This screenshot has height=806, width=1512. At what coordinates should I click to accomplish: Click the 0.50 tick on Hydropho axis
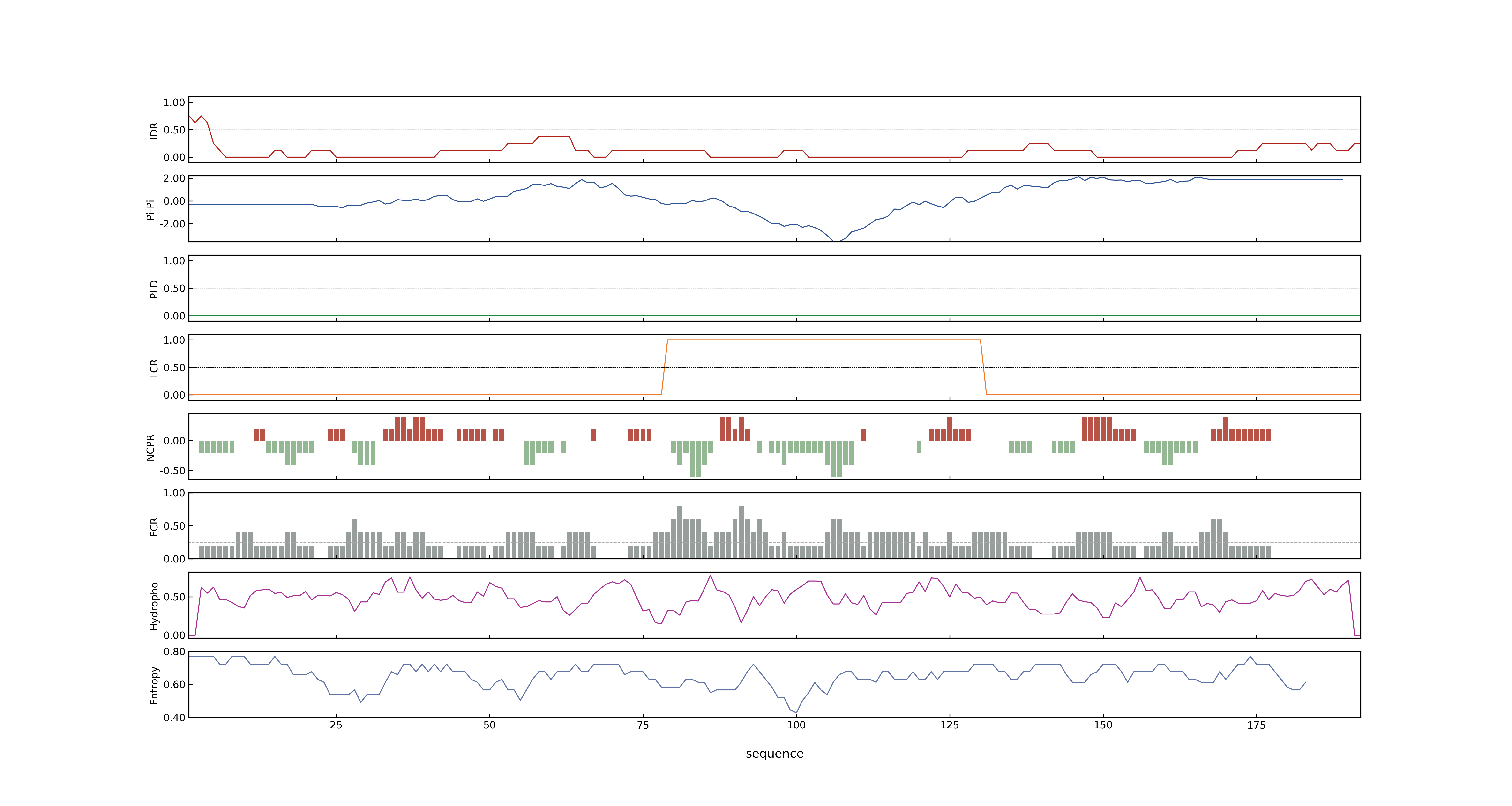click(174, 597)
